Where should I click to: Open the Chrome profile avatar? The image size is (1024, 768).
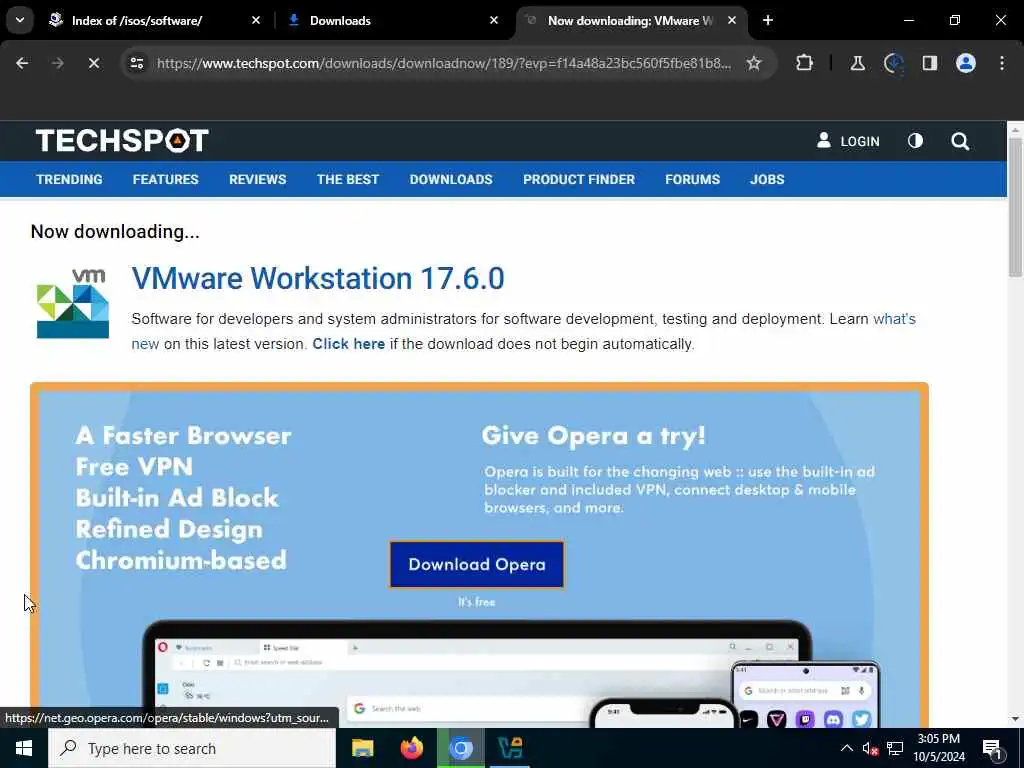pyautogui.click(x=965, y=63)
